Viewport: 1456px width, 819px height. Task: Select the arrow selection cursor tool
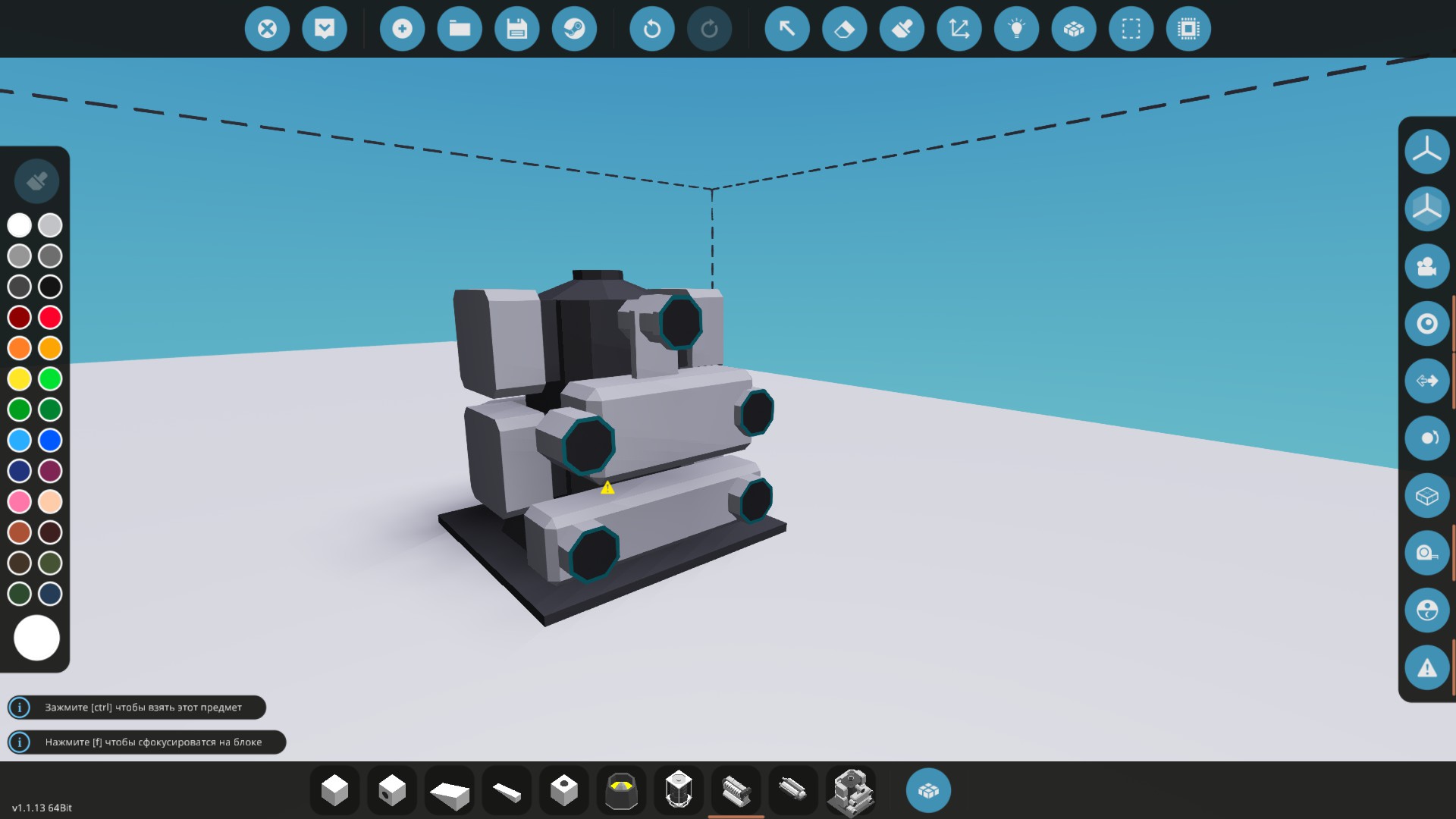(x=786, y=29)
